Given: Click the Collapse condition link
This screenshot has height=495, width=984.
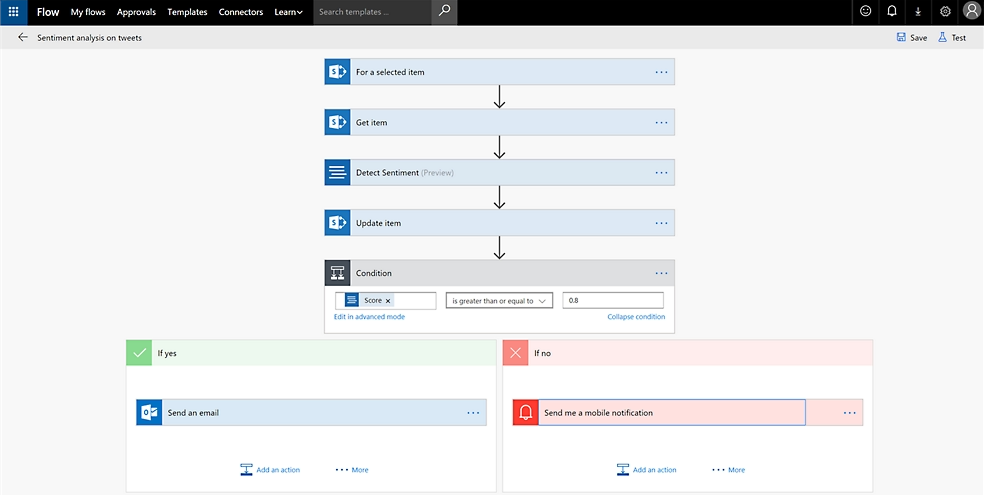Looking at the screenshot, I should 635,317.
